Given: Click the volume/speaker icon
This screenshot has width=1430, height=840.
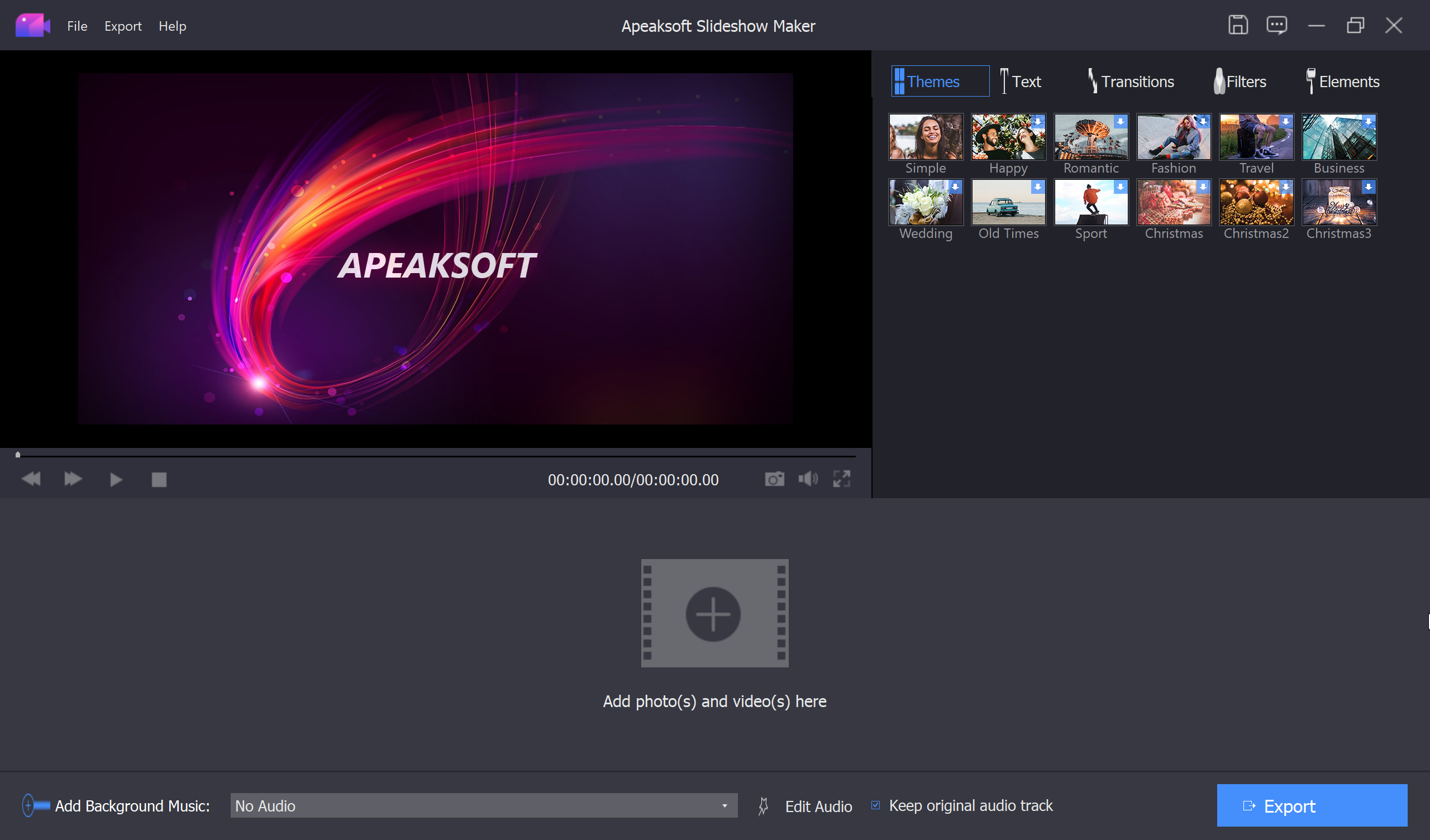Looking at the screenshot, I should pyautogui.click(x=808, y=478).
